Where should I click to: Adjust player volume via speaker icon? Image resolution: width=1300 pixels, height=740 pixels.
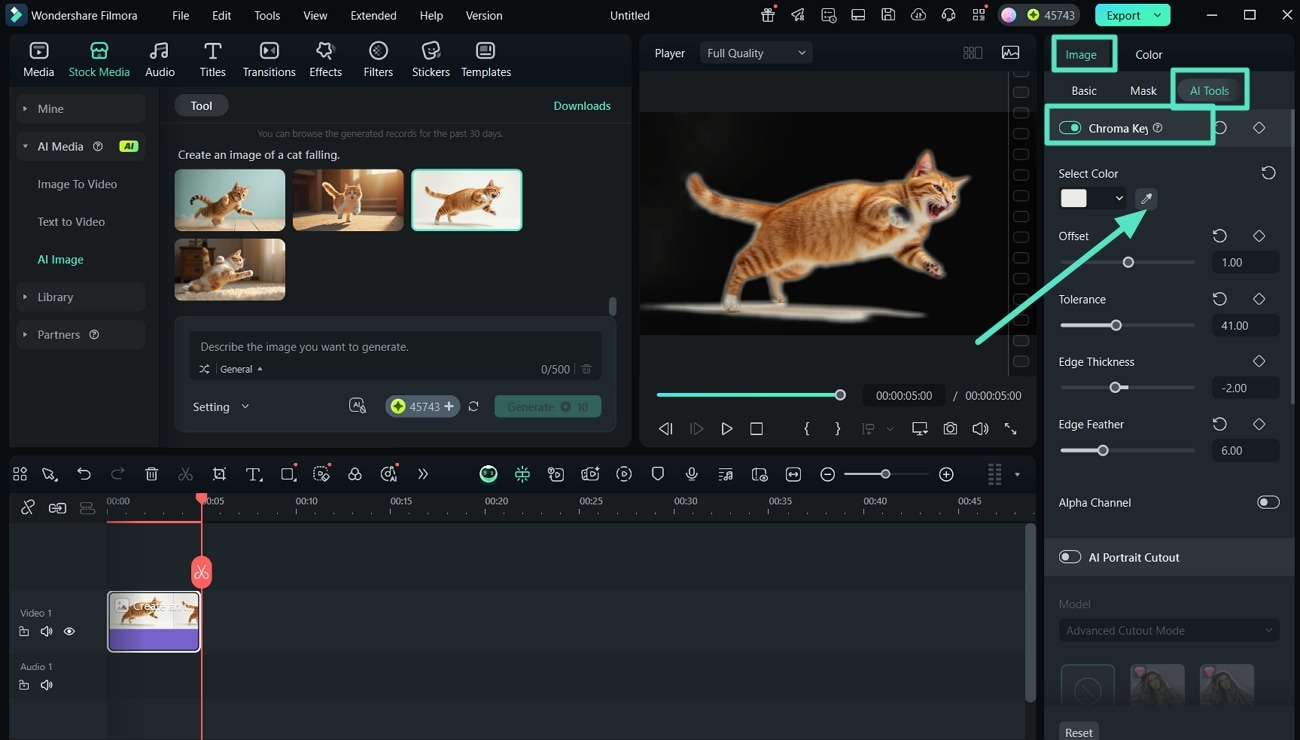click(980, 428)
